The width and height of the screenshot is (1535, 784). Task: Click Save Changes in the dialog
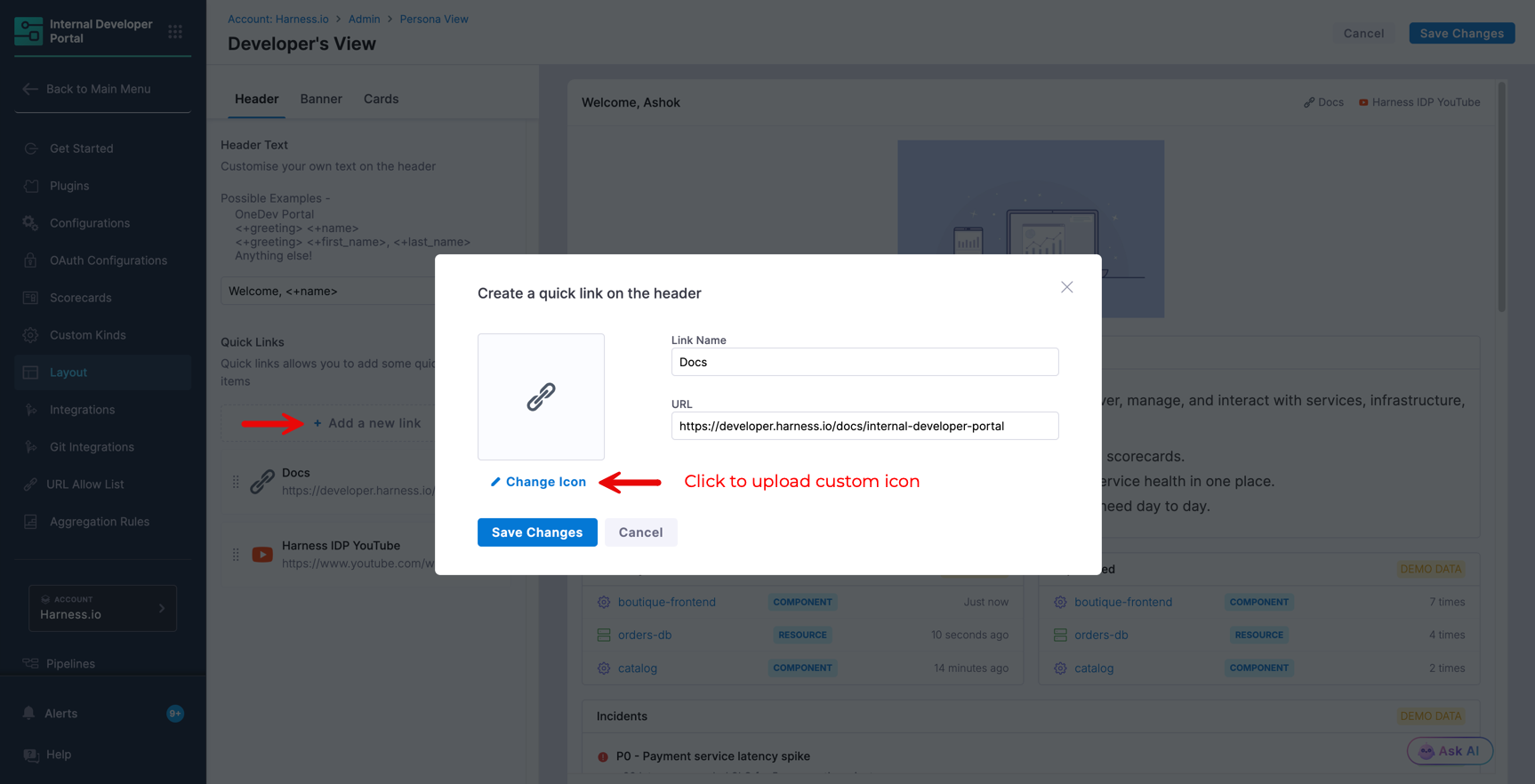pos(537,532)
